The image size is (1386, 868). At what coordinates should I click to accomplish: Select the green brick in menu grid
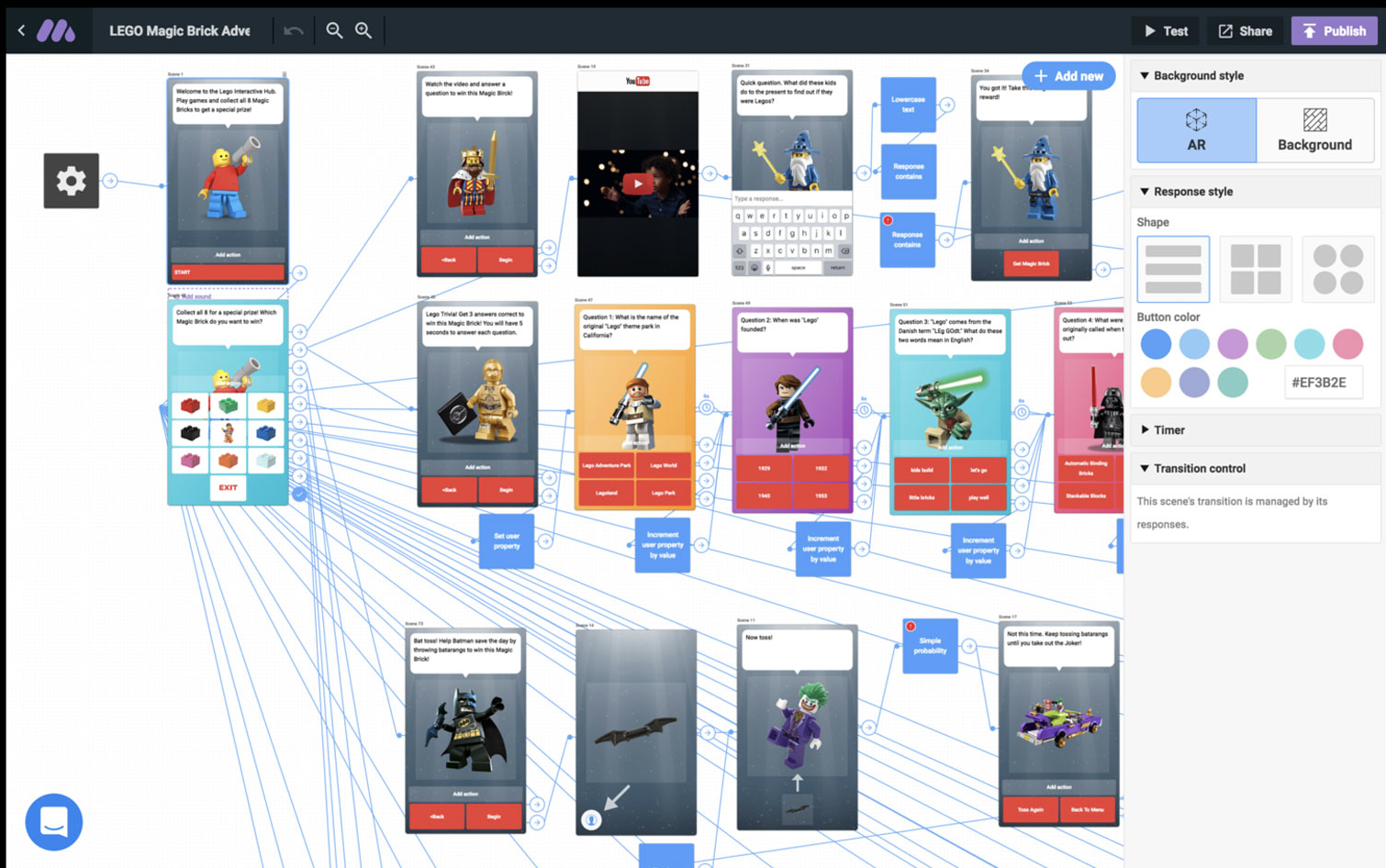[228, 406]
